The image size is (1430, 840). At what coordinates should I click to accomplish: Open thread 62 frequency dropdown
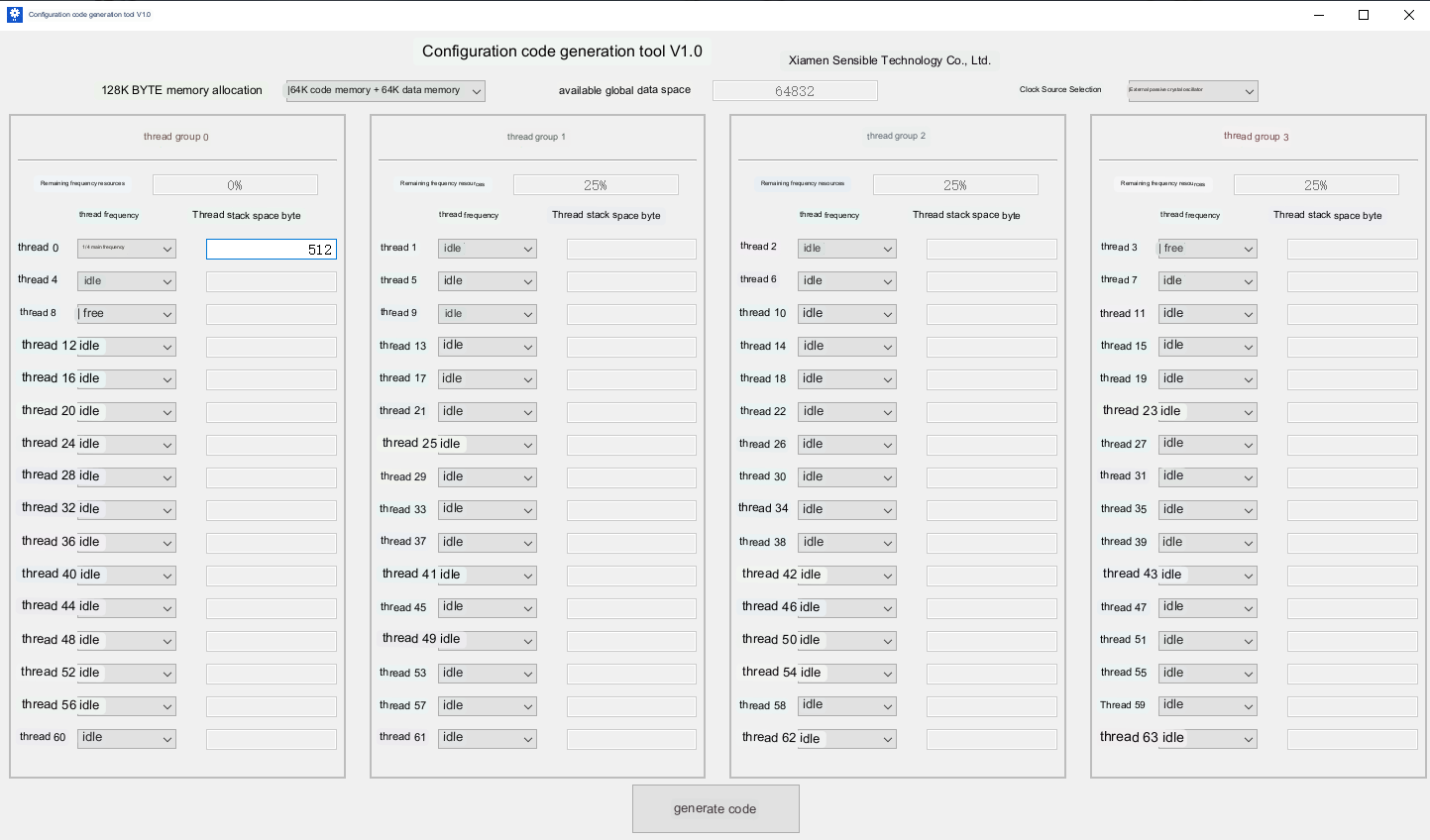847,739
